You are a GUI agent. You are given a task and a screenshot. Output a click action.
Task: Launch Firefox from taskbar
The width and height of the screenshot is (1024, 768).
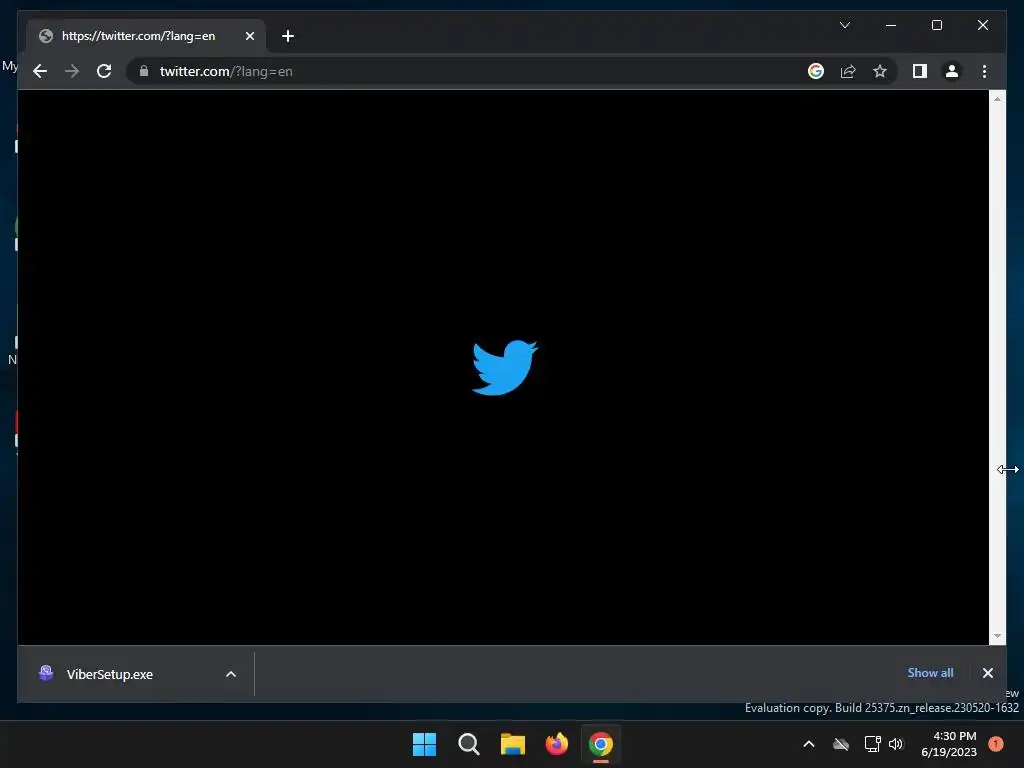pos(556,744)
